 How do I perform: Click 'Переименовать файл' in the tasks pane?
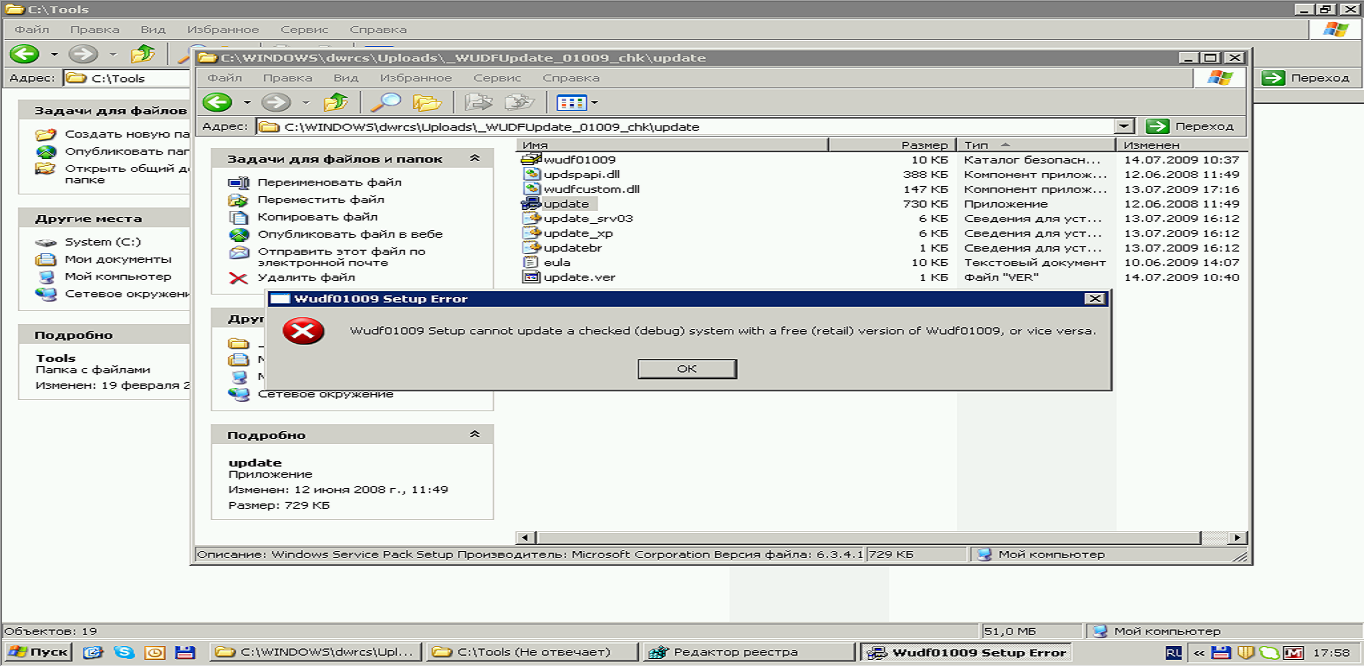pyautogui.click(x=329, y=182)
